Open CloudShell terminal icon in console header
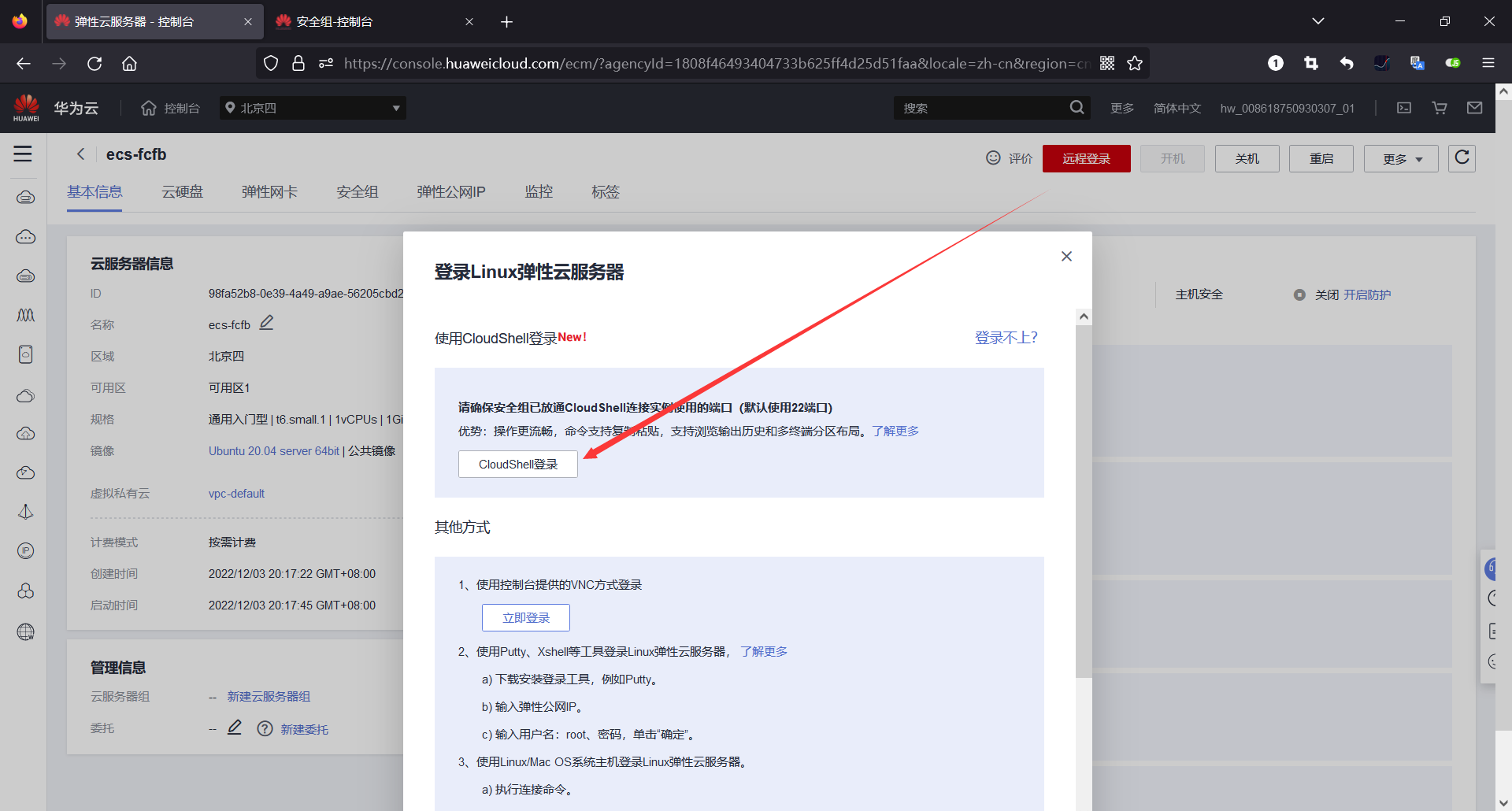 click(x=1404, y=108)
